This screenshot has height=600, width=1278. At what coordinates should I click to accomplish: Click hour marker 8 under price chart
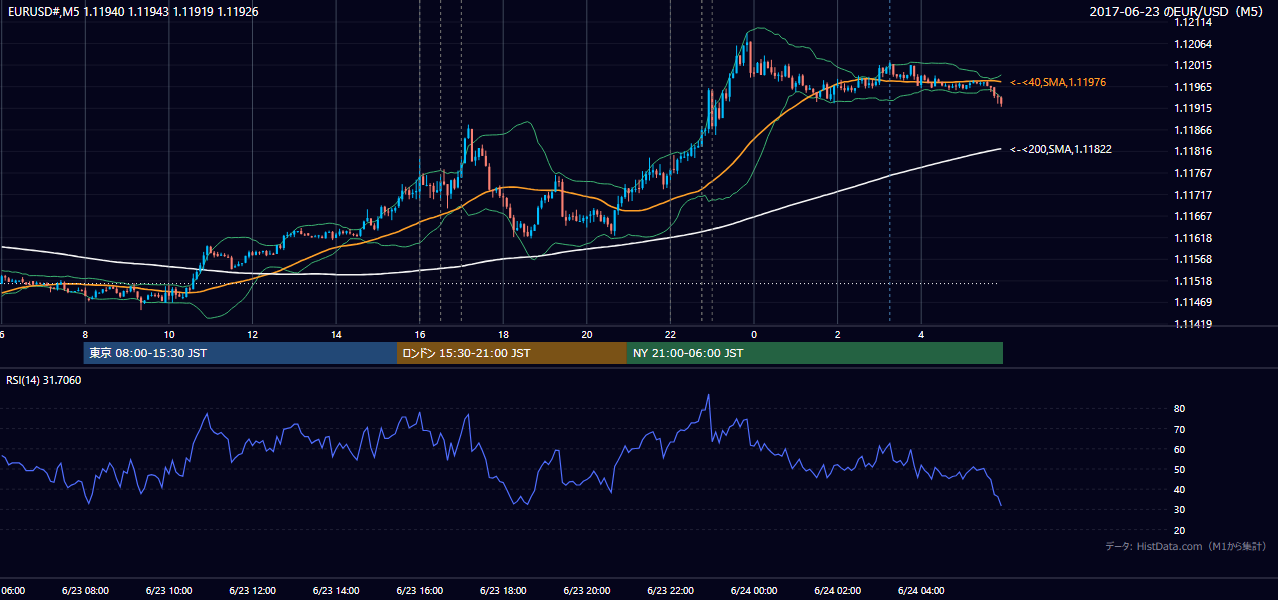pos(85,334)
